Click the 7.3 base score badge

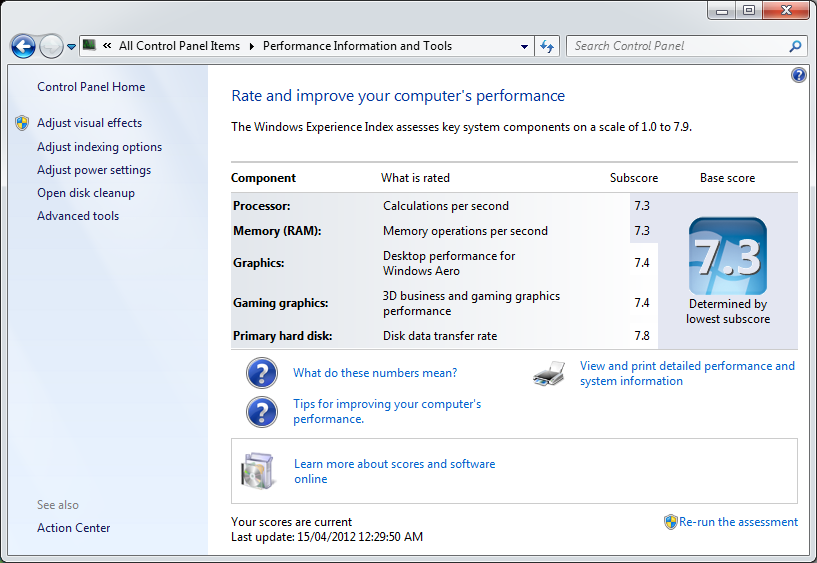[727, 256]
